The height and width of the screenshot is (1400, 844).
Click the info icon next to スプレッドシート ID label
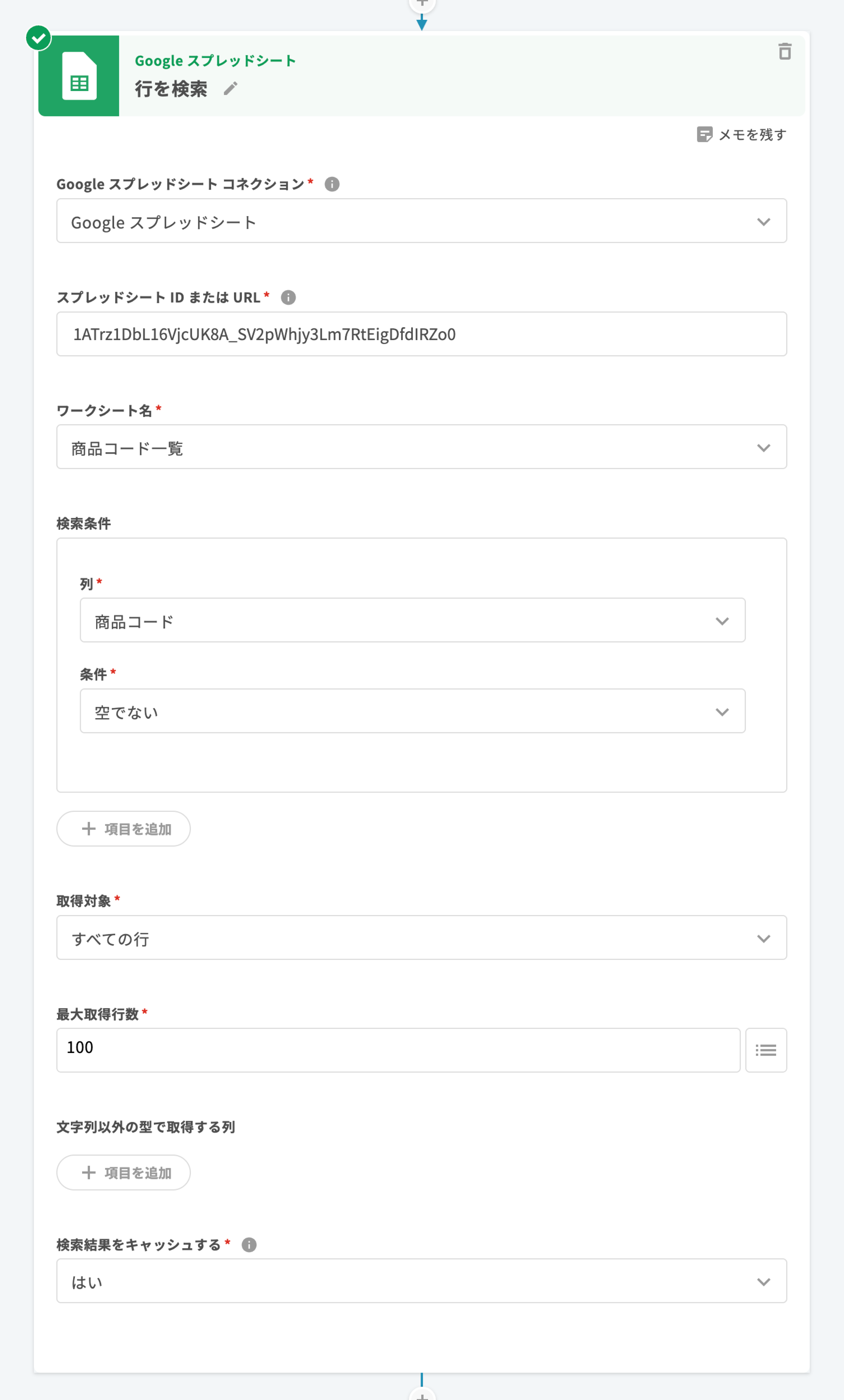click(x=288, y=297)
